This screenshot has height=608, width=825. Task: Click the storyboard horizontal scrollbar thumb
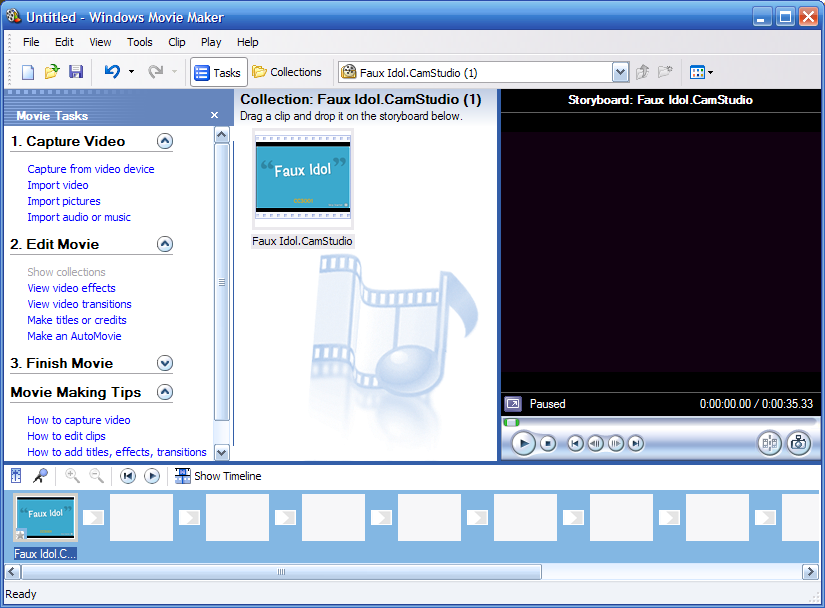coord(281,572)
